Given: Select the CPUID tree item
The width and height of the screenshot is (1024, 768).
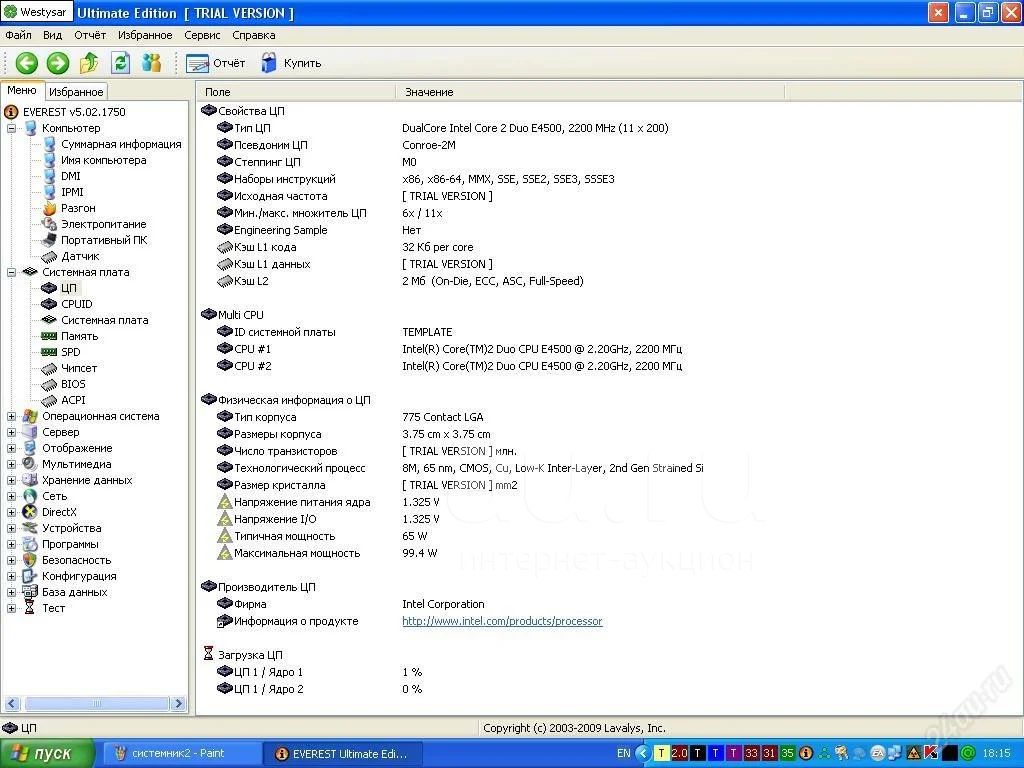Looking at the screenshot, I should tap(77, 304).
